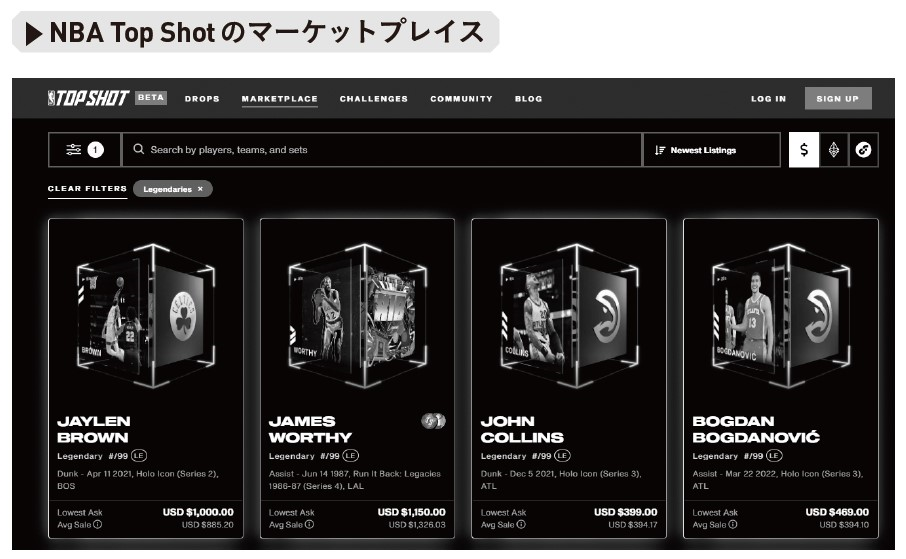Image resolution: width=906 pixels, height=559 pixels.
Task: Click Avg Sale info icon on Jaylen Brown
Action: pos(98,525)
